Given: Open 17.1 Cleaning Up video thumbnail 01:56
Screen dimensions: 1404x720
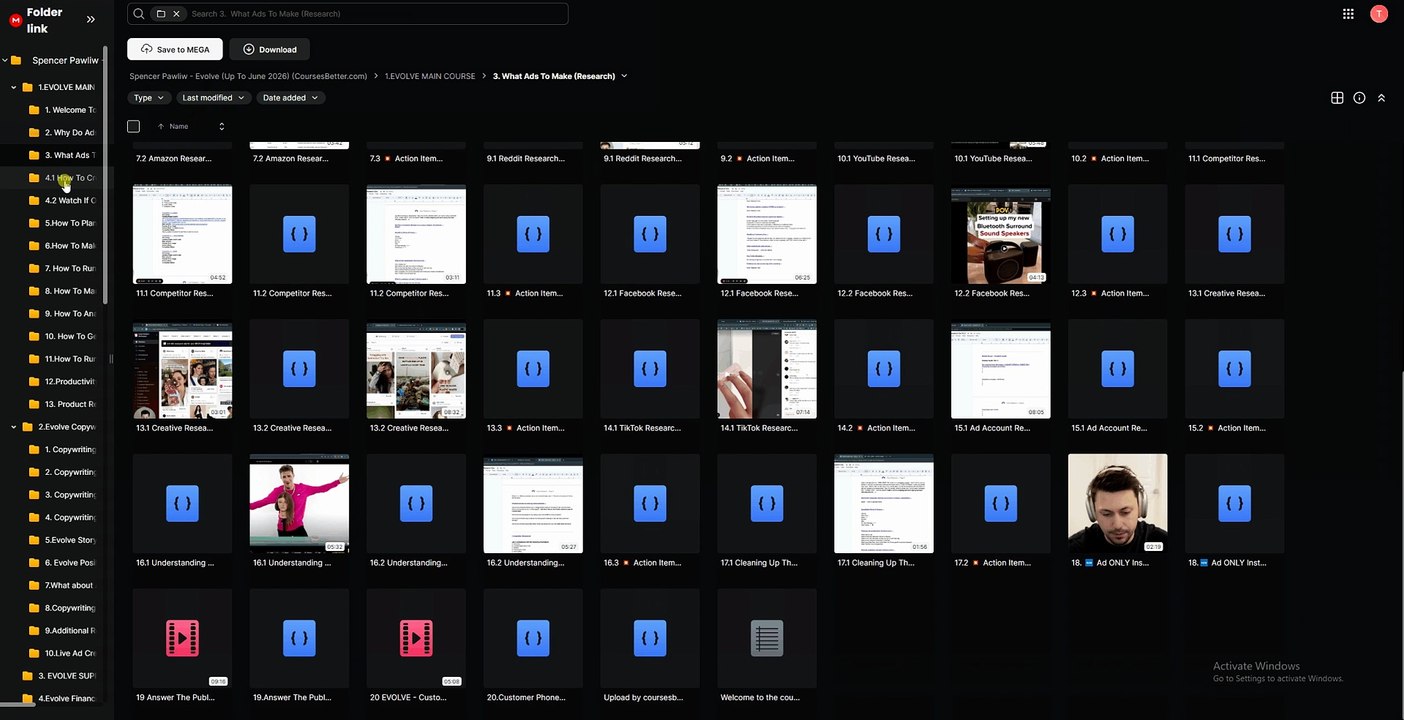Looking at the screenshot, I should click(x=884, y=504).
